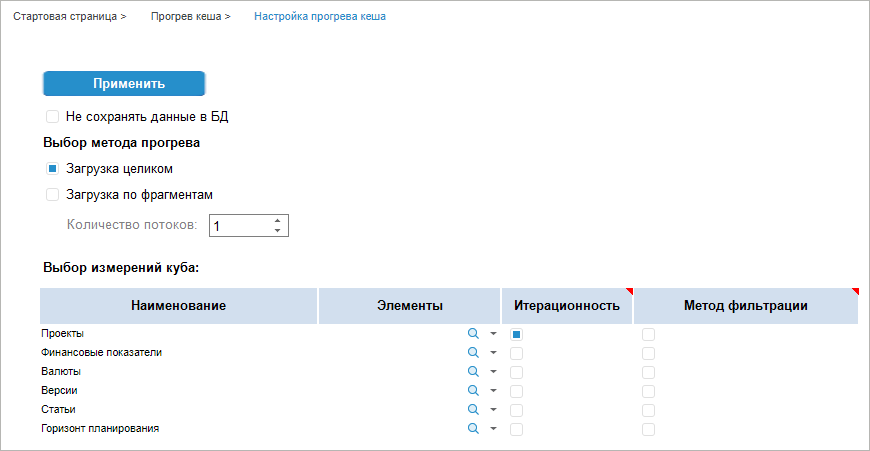Image resolution: width=870 pixels, height=451 pixels.
Task: Select "Загрузка по фрагментам" checkbox
Action: (x=52, y=194)
